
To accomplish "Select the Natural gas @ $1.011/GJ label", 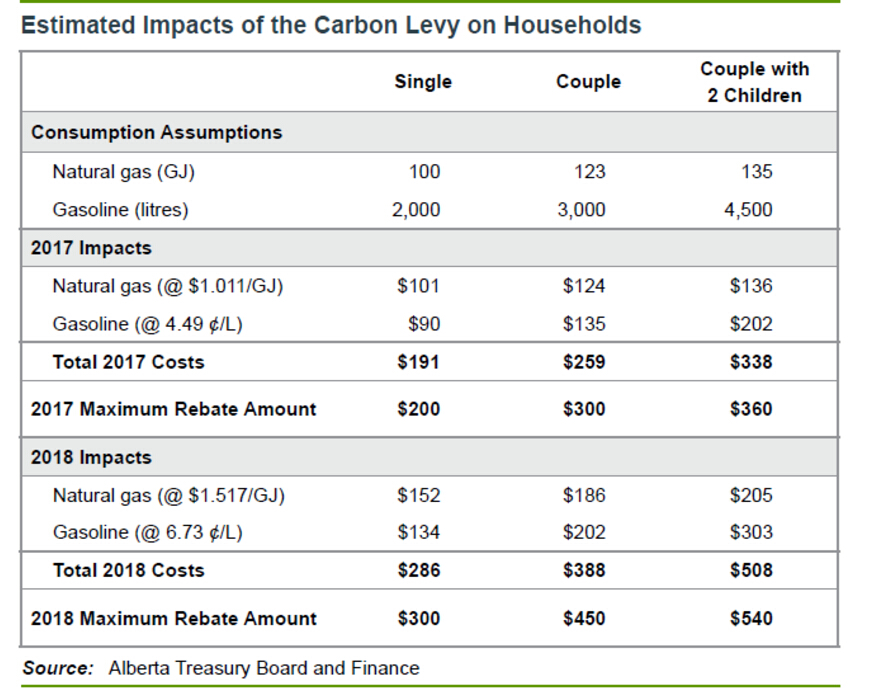I will [168, 286].
